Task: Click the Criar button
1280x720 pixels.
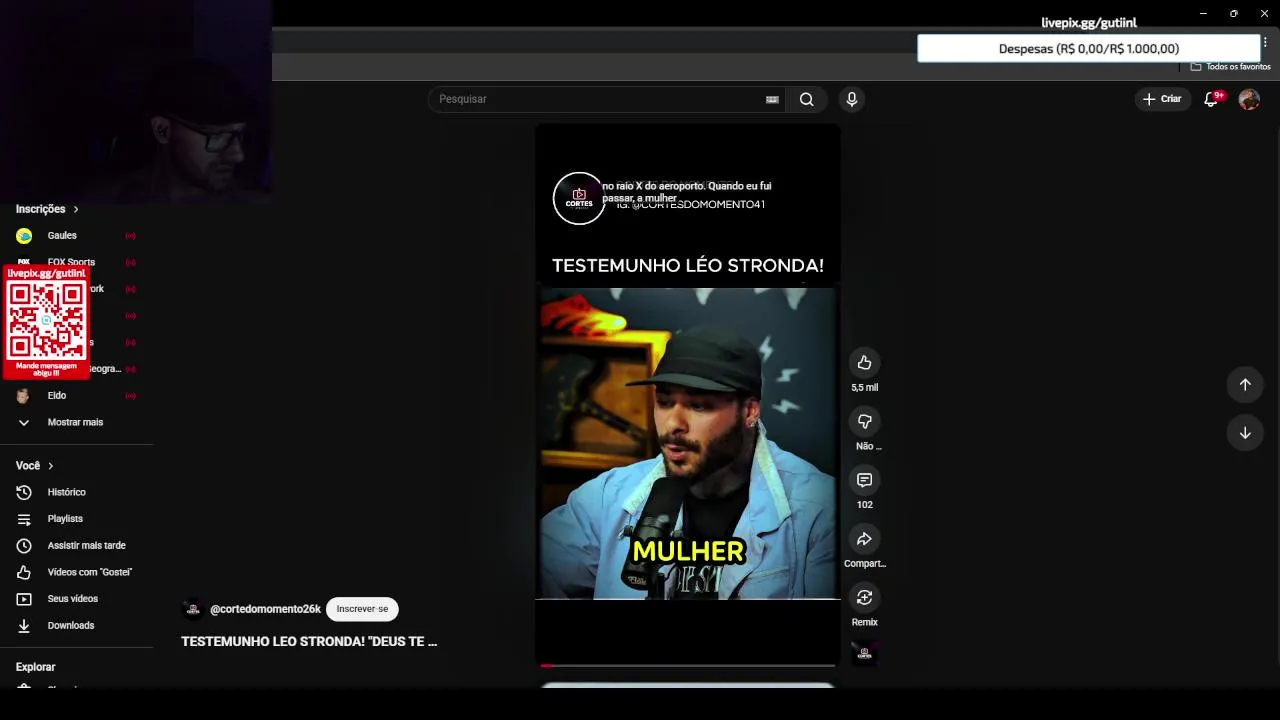Action: 1162,99
